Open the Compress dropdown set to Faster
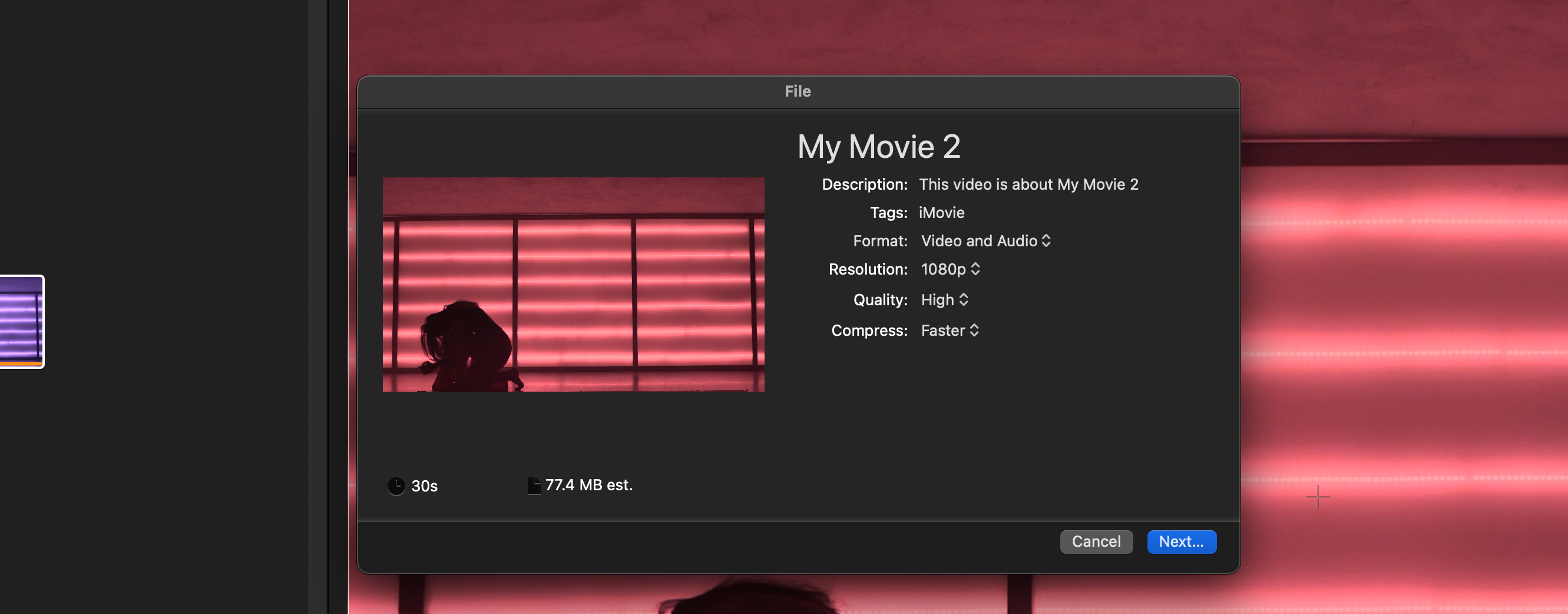The height and width of the screenshot is (614, 1568). (x=950, y=330)
